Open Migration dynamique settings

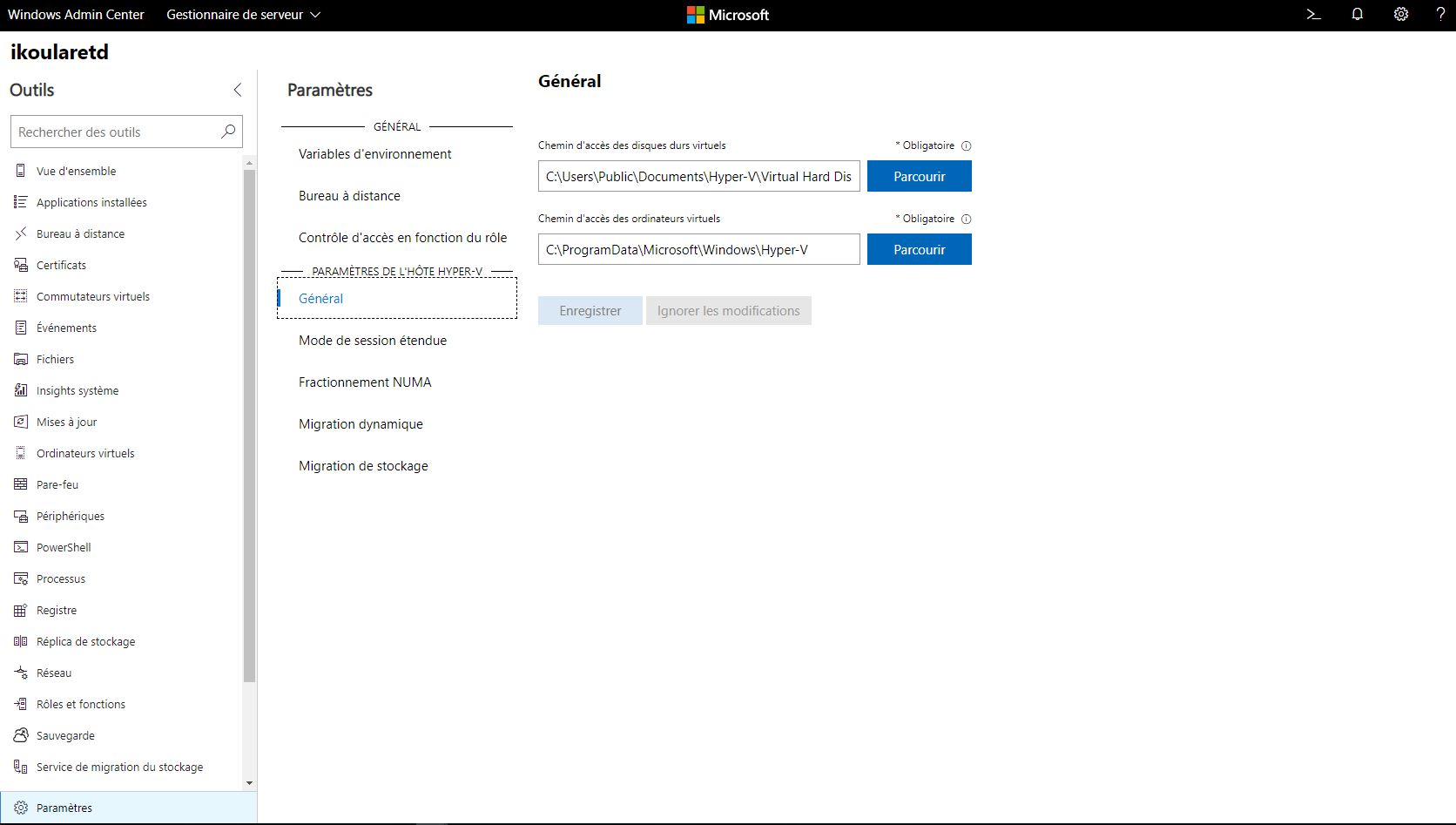(x=361, y=424)
